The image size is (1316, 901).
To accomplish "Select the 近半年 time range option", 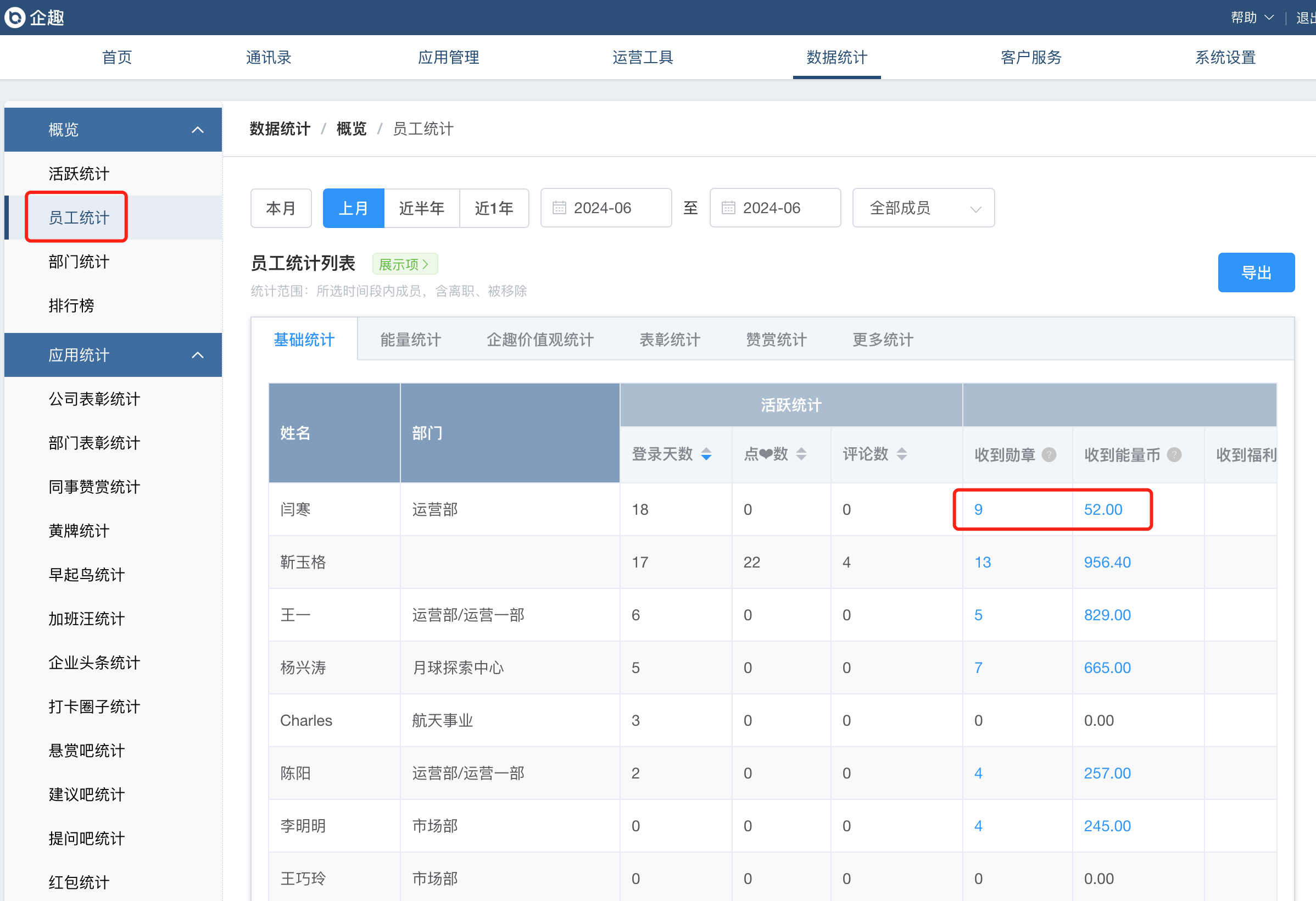I will point(421,208).
